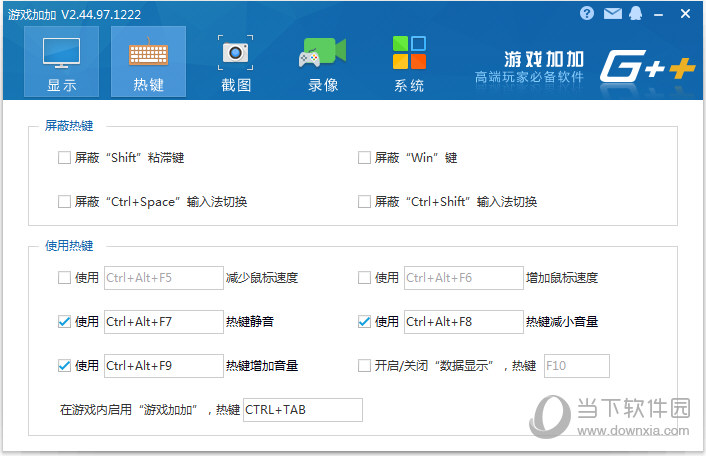Click the F10 data display hotkey field
The image size is (706, 456).
577,366
